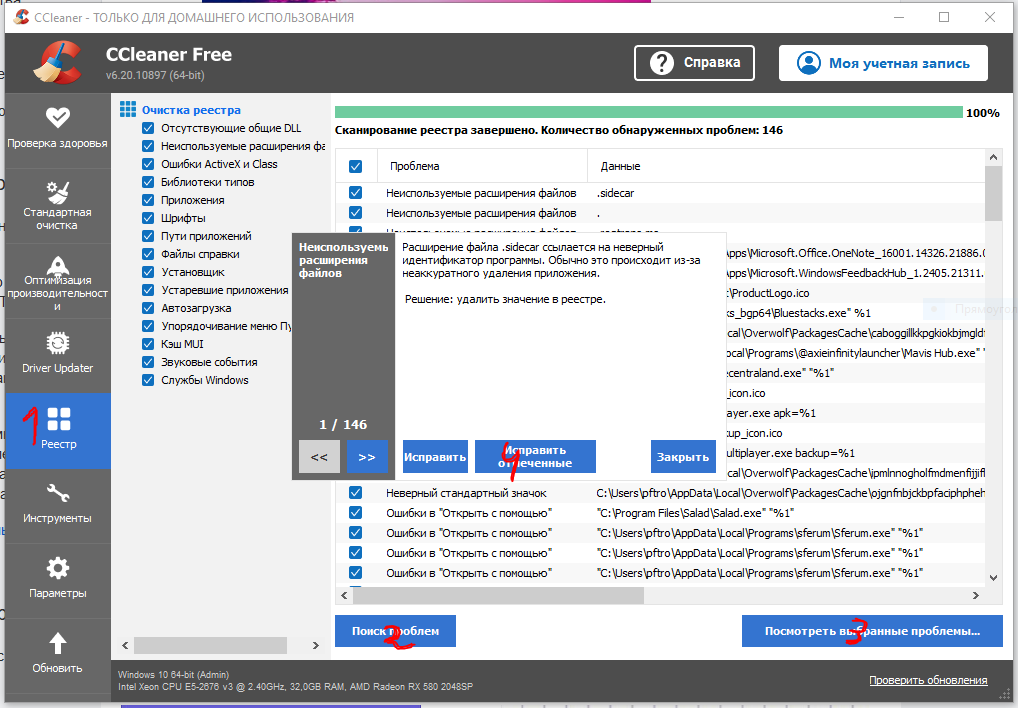Viewport: 1018px width, 708px height.
Task: Select the Реестр sidebar section
Action: (58, 430)
